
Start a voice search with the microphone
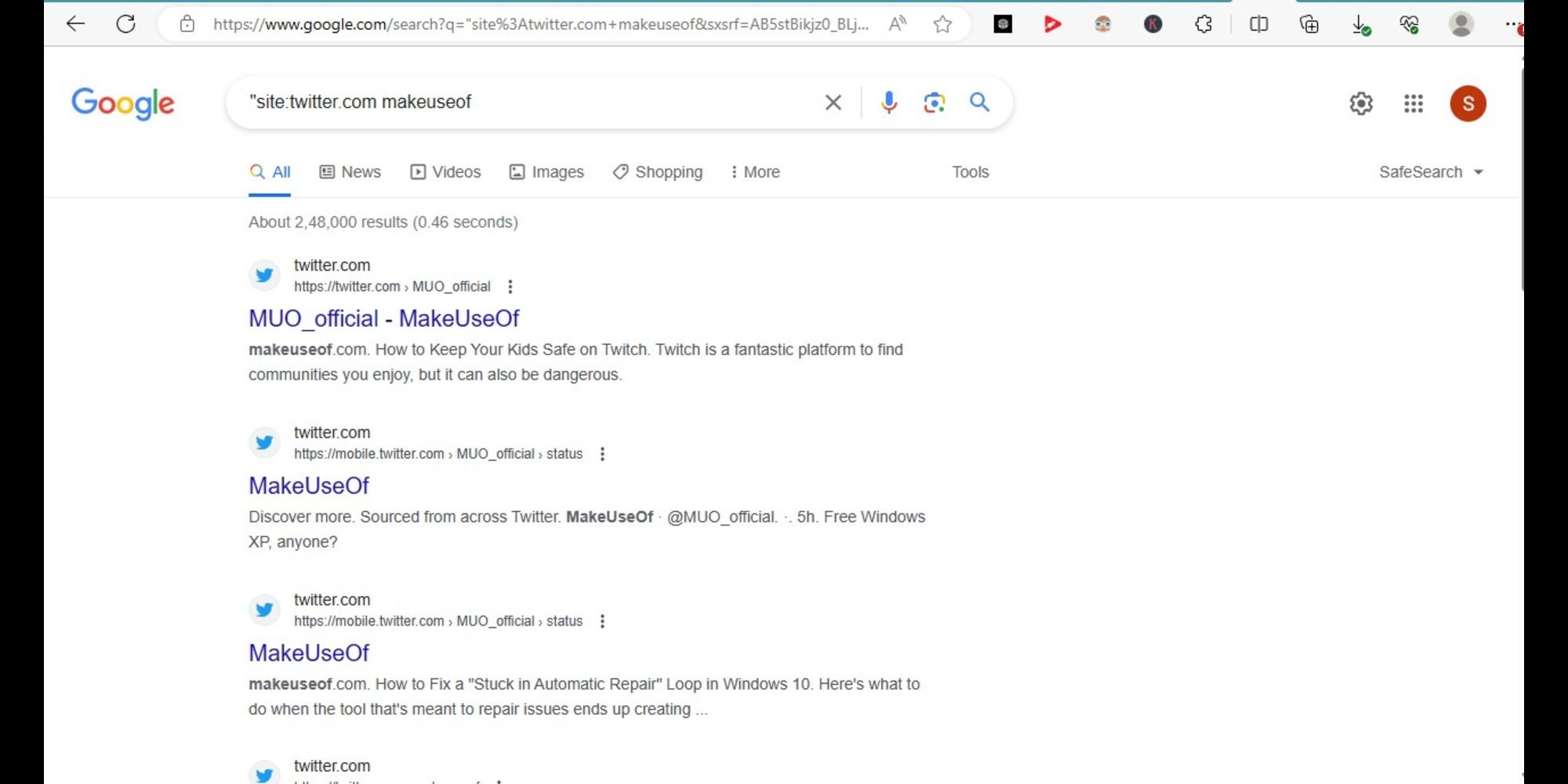tap(888, 102)
